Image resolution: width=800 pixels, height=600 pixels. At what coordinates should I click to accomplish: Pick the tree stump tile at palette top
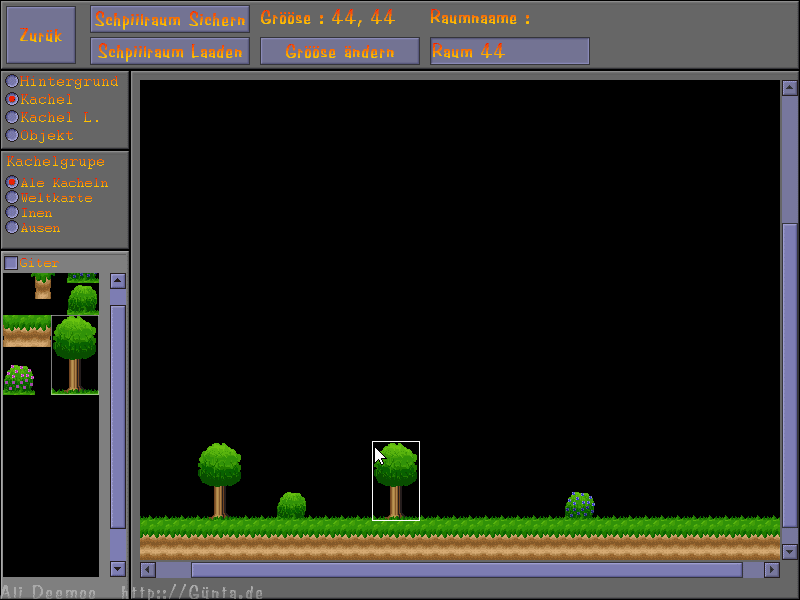[42, 287]
